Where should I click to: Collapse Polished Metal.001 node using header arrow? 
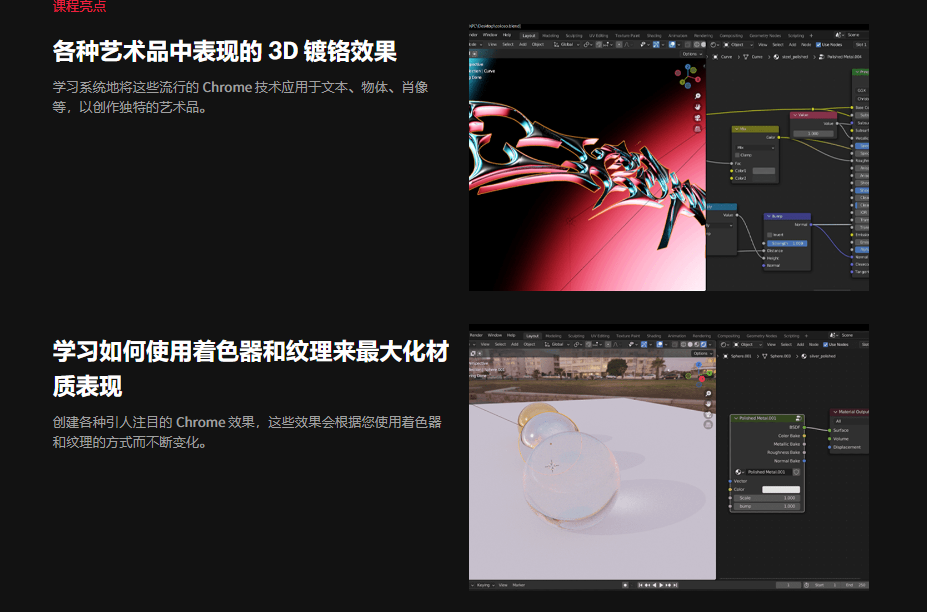point(736,418)
